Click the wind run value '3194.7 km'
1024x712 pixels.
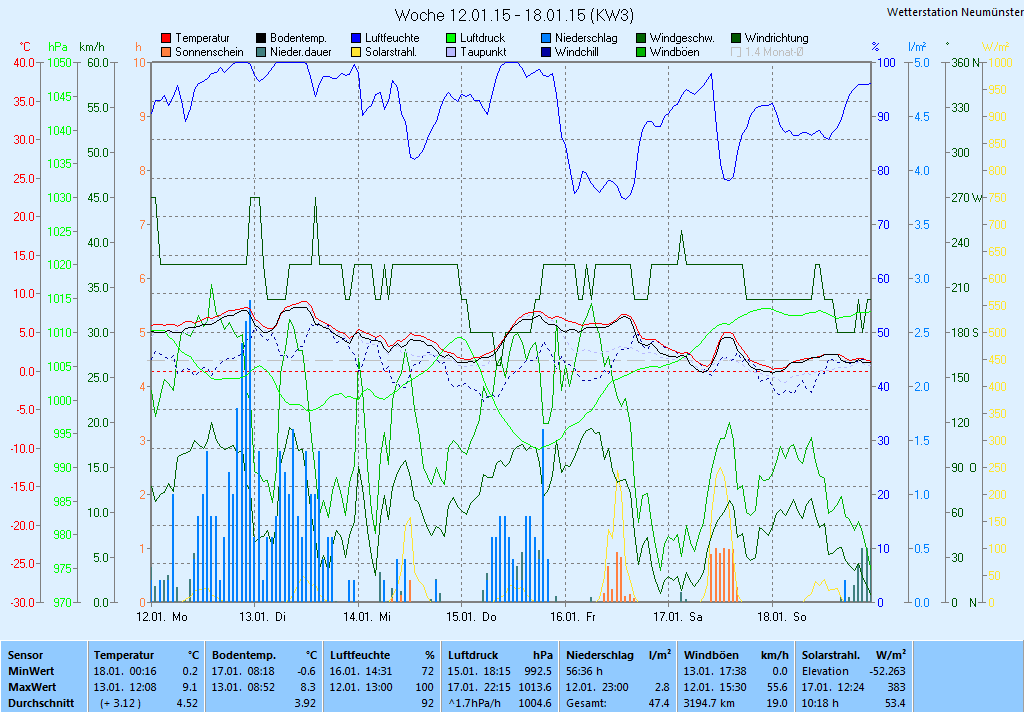click(709, 704)
